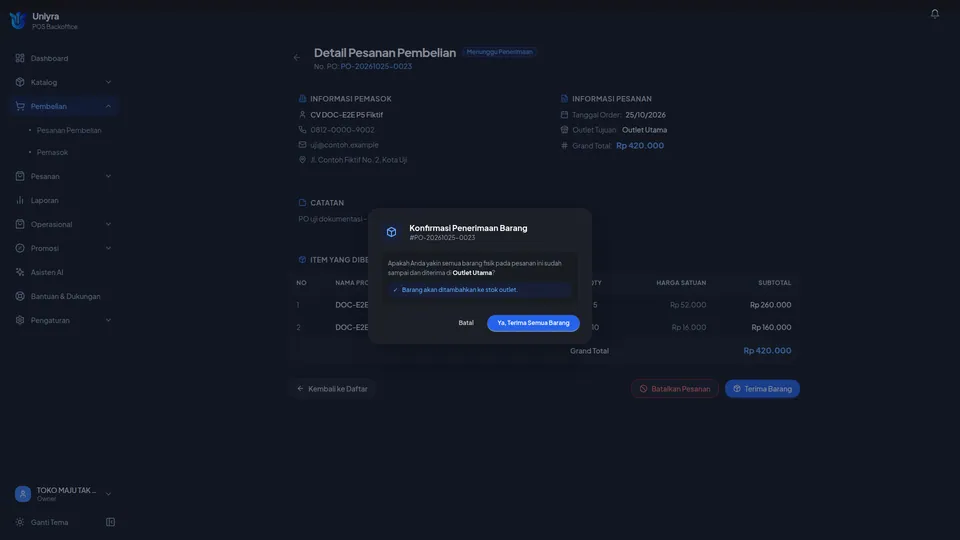Click the SUBTOTAL column header
The image size is (960, 540).
(774, 283)
